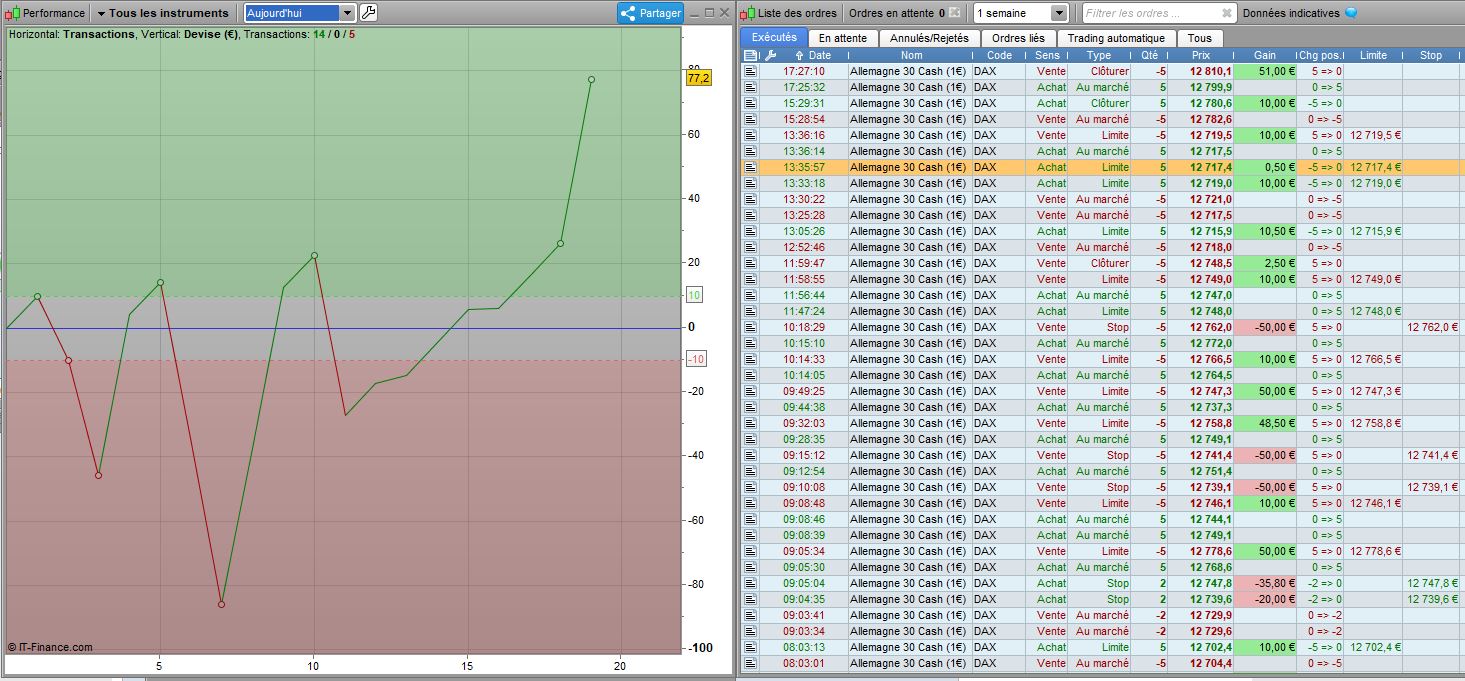Click the wrench icon in the orders table header

pos(770,55)
